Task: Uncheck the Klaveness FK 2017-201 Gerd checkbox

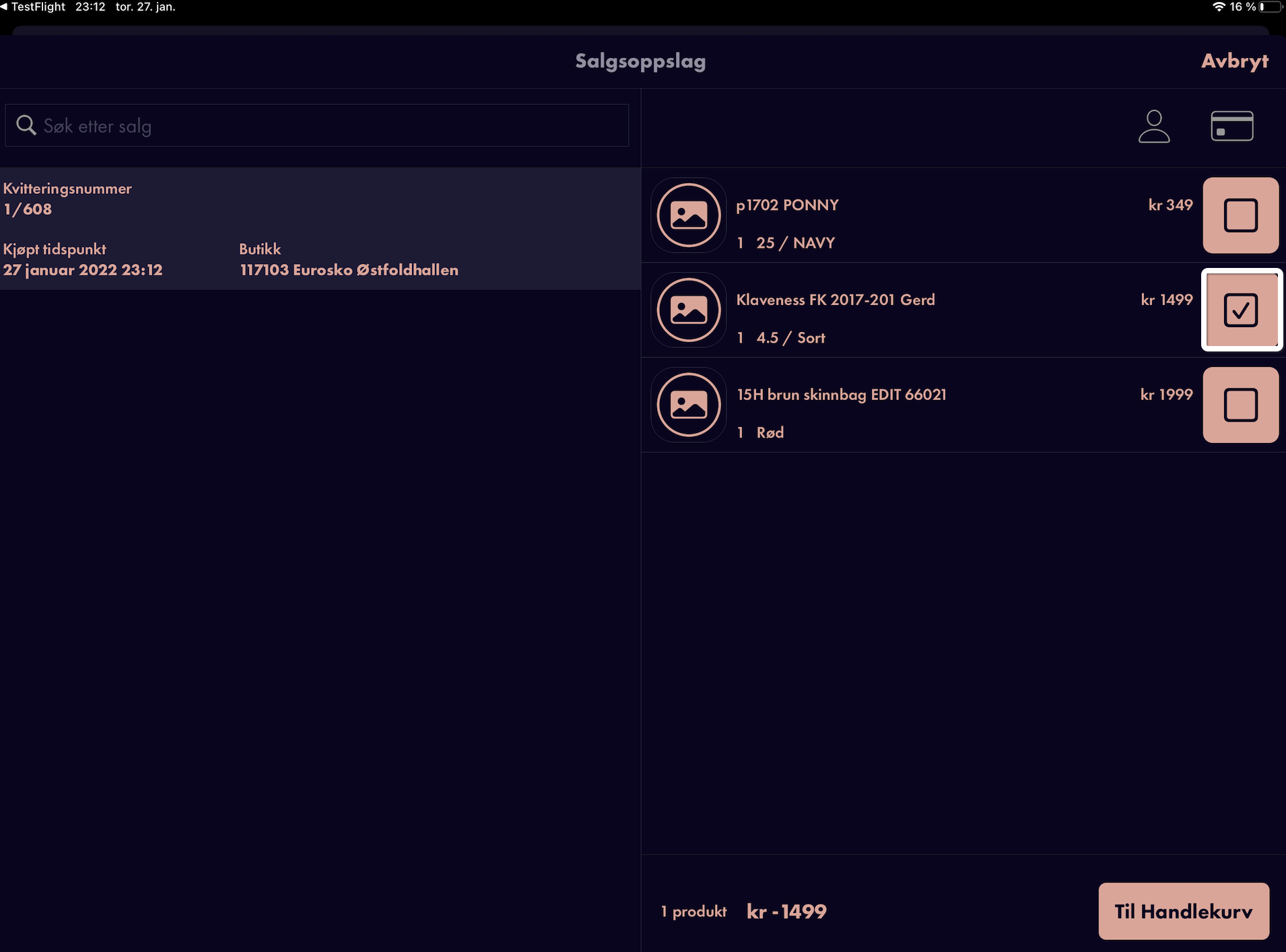Action: [x=1241, y=310]
